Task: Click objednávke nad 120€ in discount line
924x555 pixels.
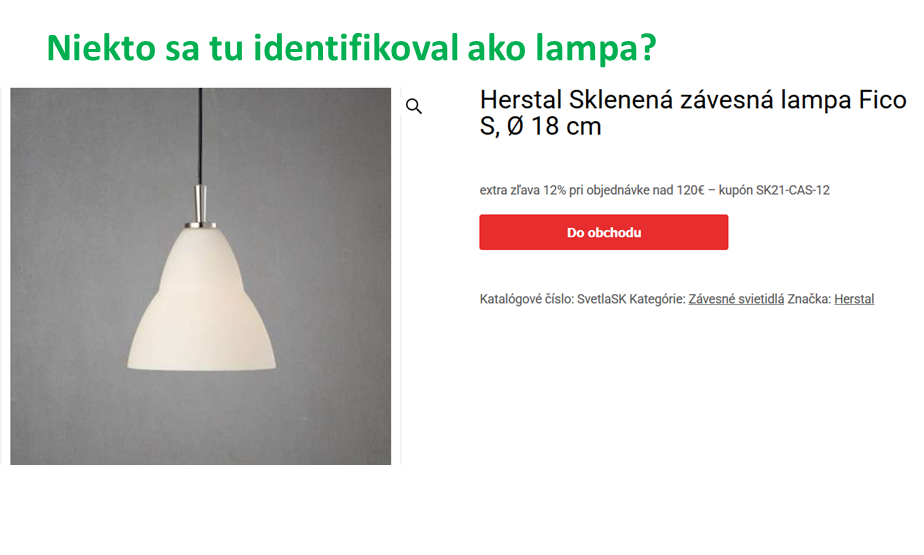Action: pyautogui.click(x=637, y=190)
